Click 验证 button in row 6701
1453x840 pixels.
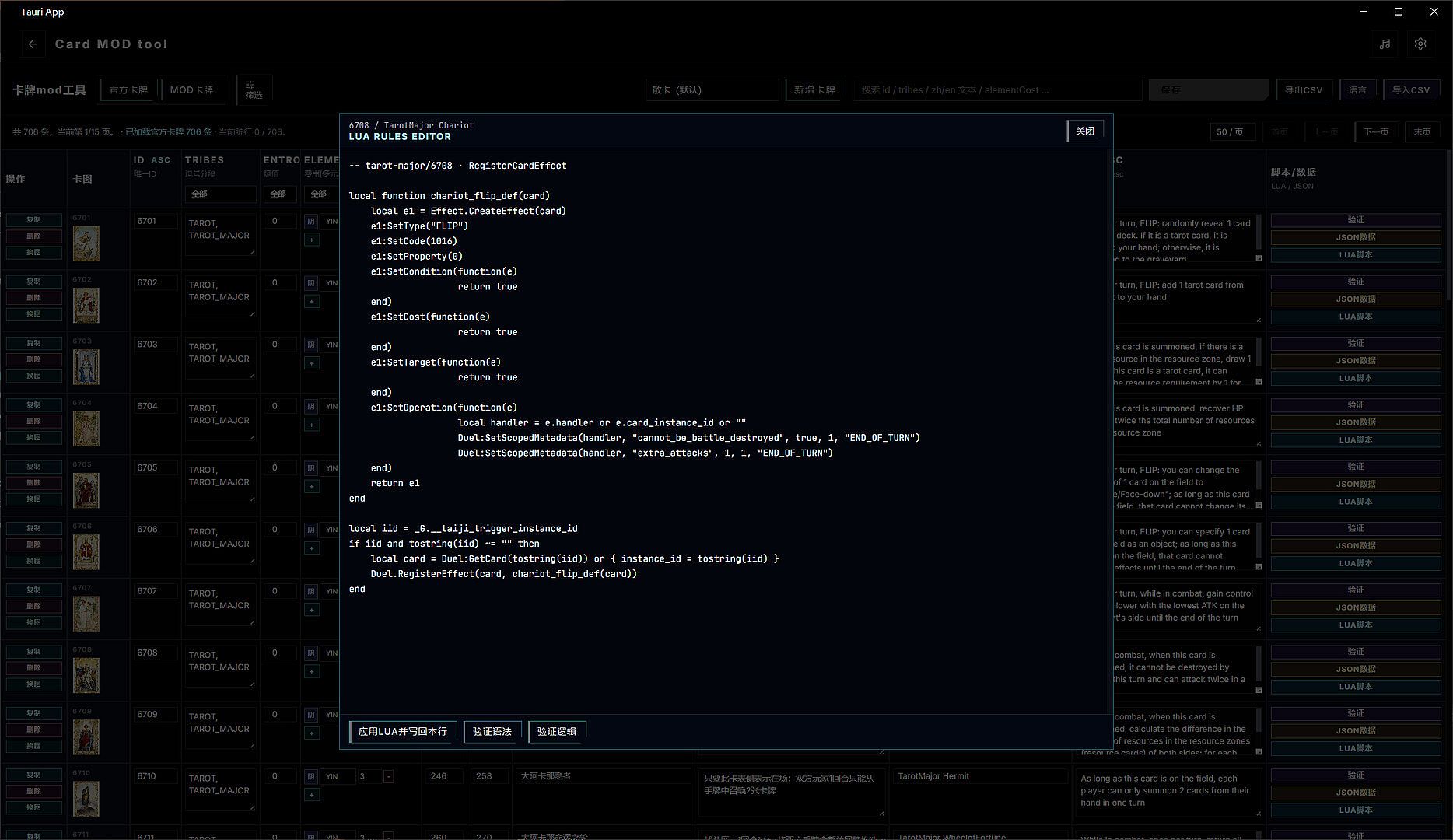click(1356, 220)
